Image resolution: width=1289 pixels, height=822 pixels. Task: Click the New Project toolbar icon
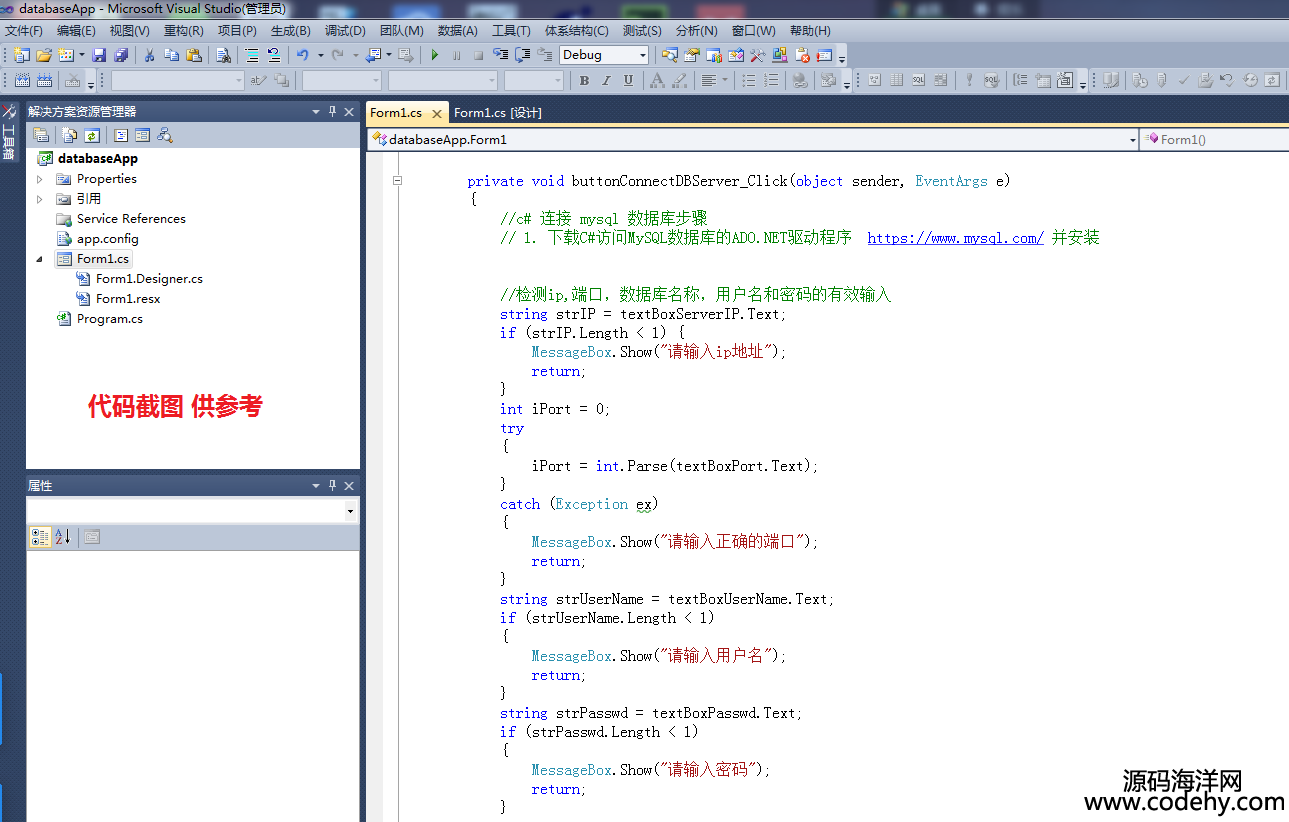tap(22, 55)
